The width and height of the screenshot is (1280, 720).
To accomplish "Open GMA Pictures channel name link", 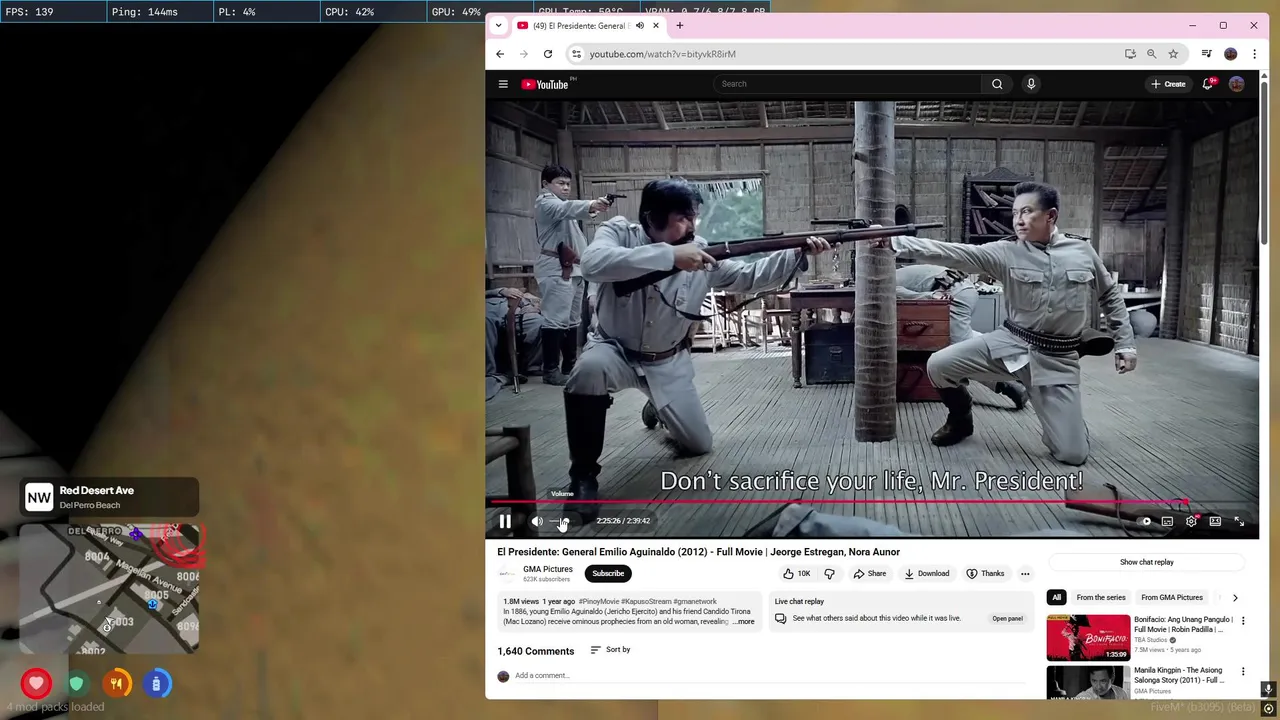I will (x=548, y=569).
